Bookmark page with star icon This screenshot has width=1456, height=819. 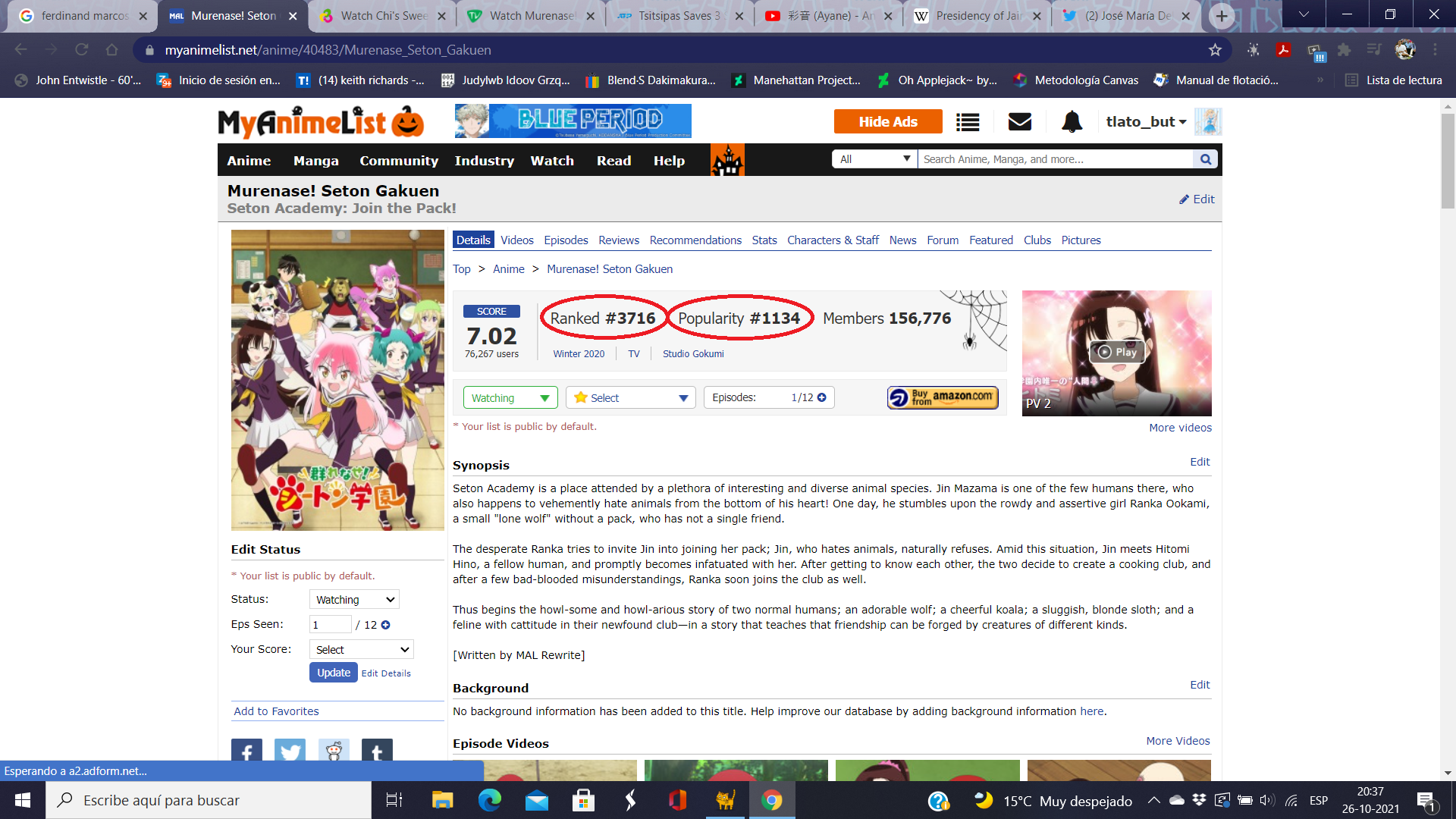[x=1215, y=50]
